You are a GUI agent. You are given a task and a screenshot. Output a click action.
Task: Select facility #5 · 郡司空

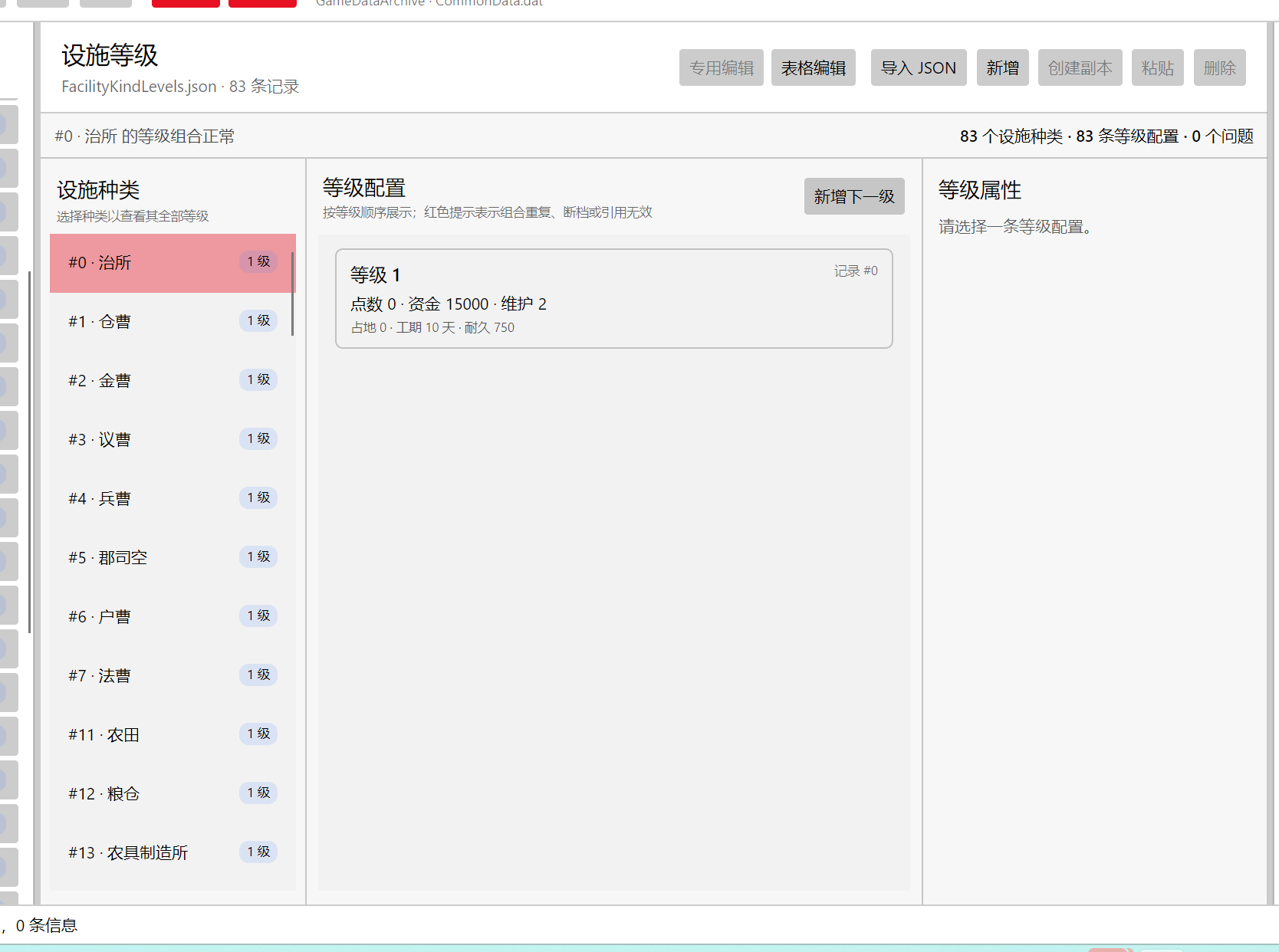click(173, 558)
